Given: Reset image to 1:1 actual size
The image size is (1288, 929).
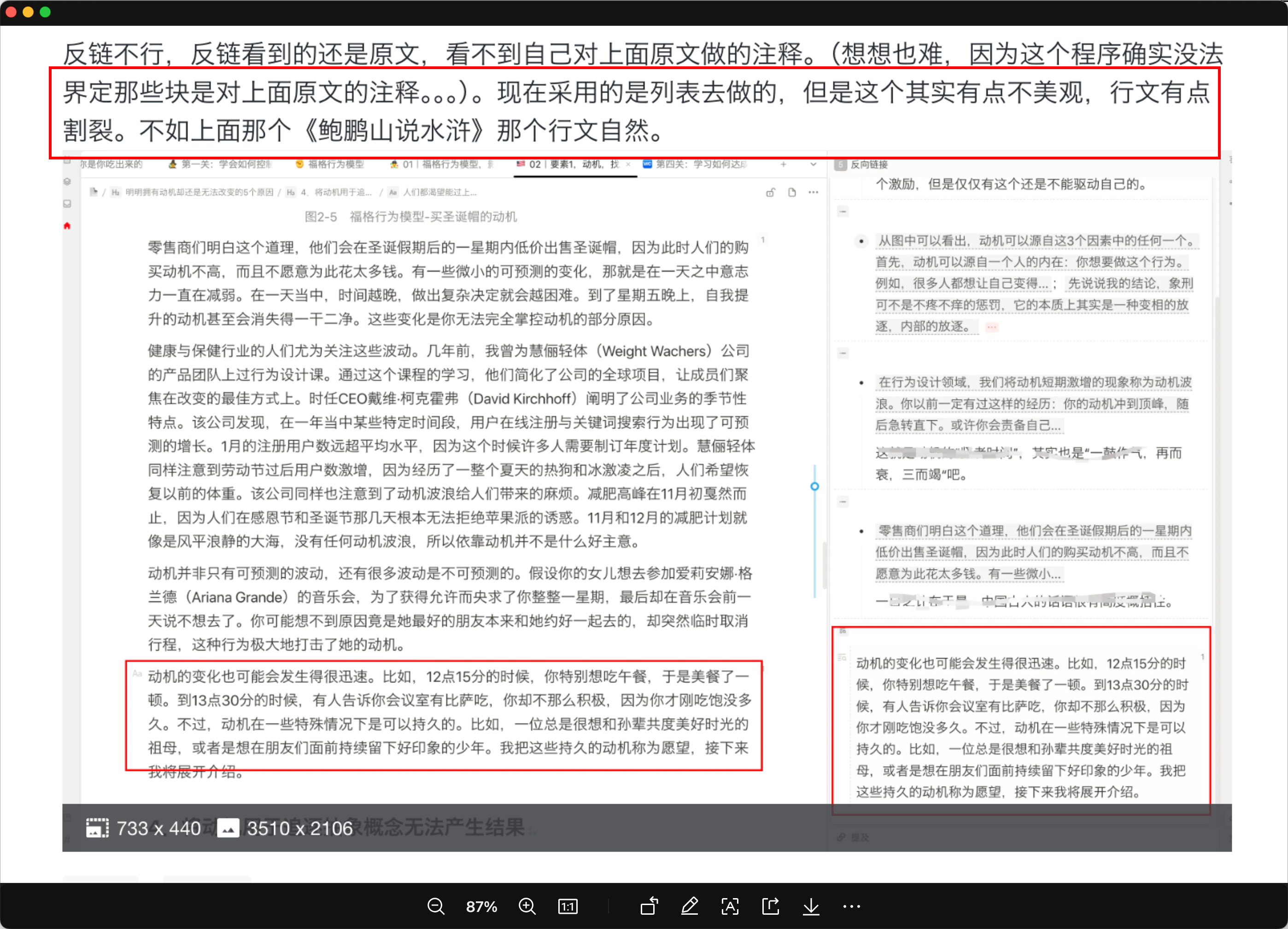Looking at the screenshot, I should pos(568,906).
